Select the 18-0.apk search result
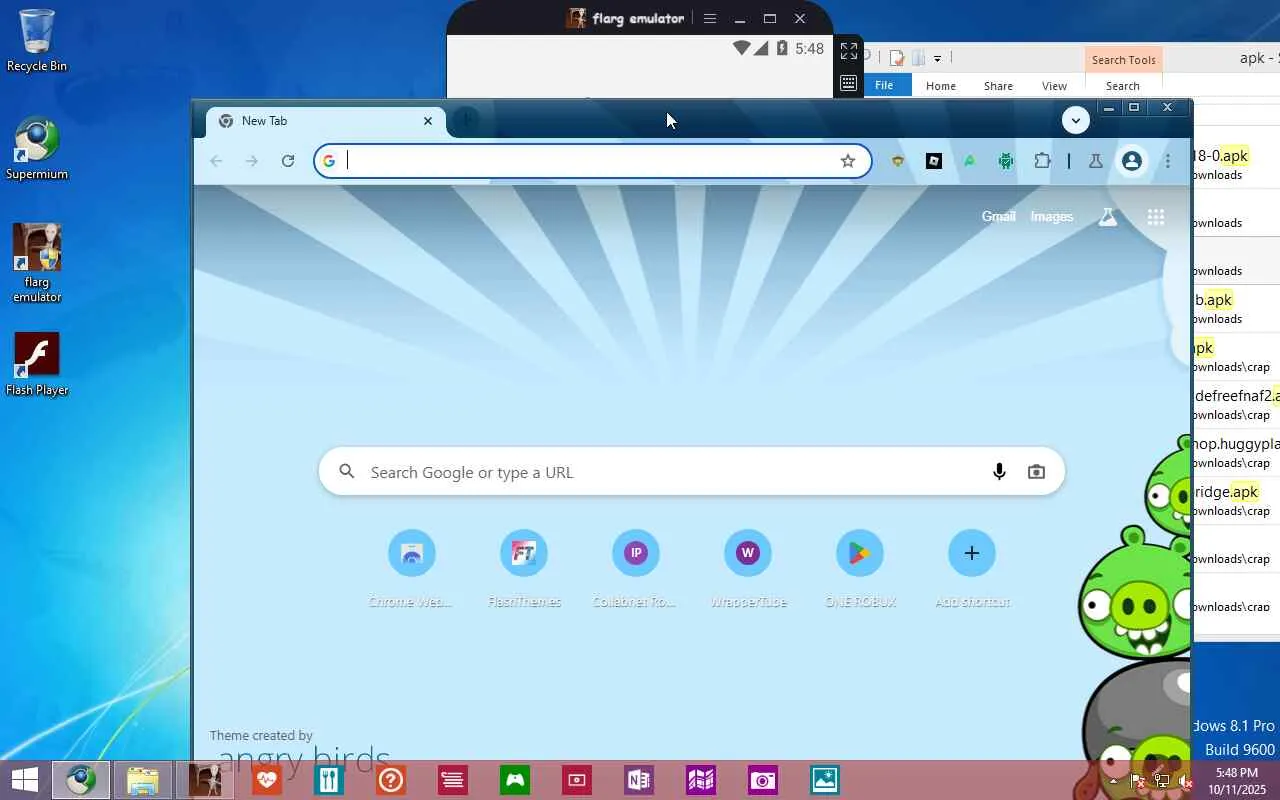The width and height of the screenshot is (1280, 800). pos(1236,164)
